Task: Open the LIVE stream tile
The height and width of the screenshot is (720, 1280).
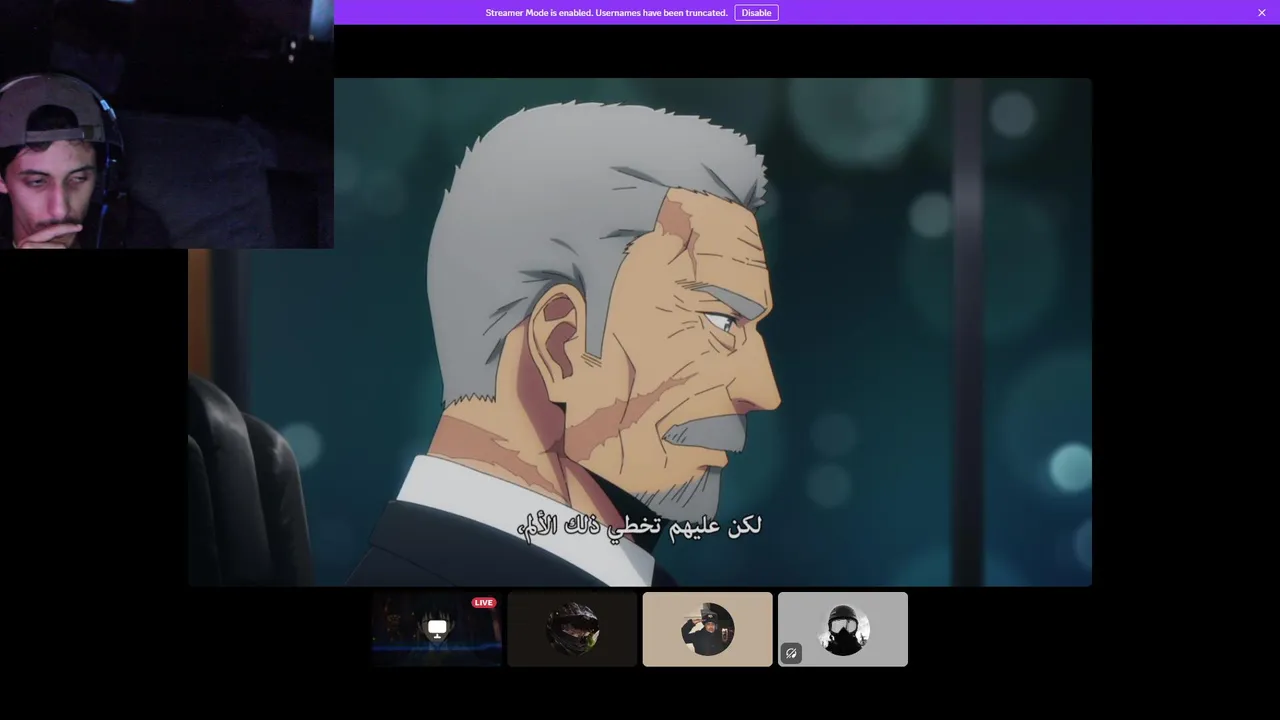Action: pos(436,629)
